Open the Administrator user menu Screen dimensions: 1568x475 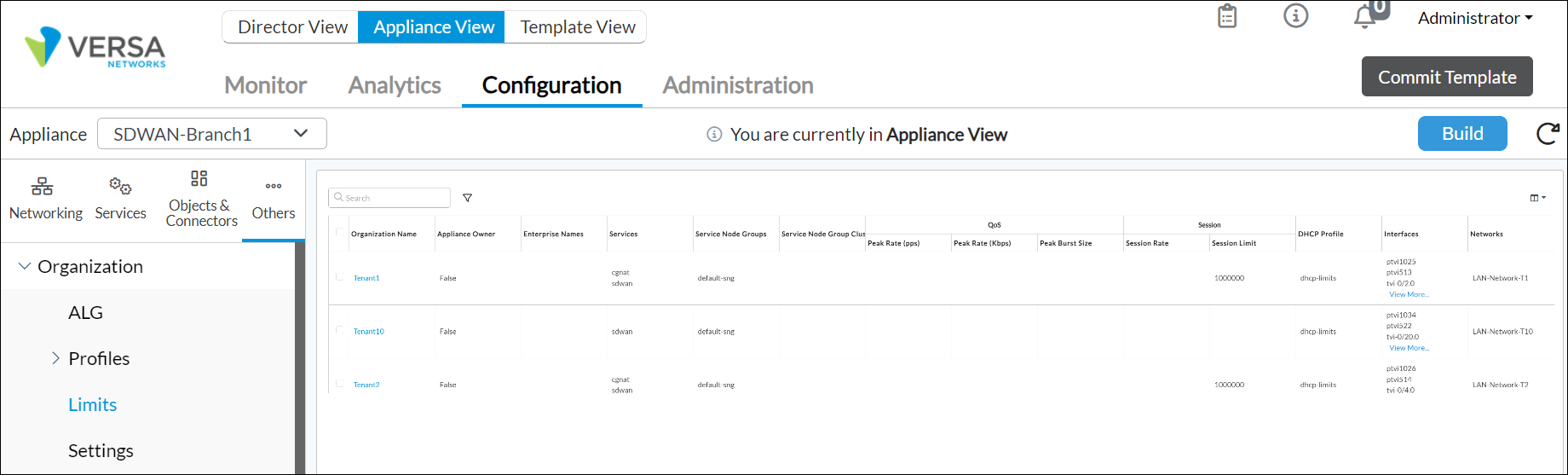coord(1474,18)
